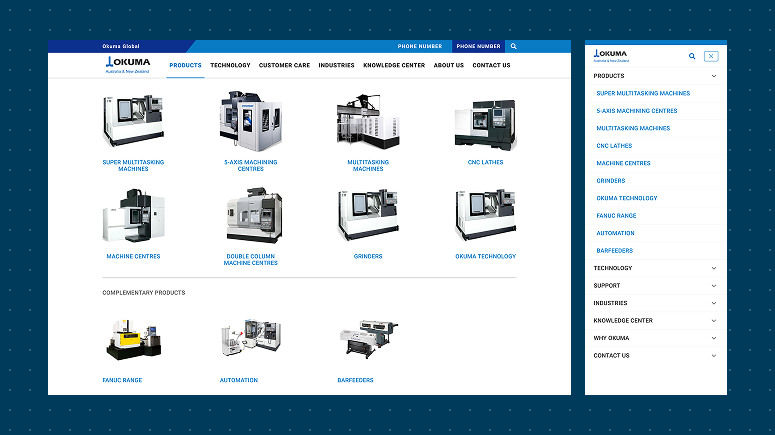Click the Okuma logo in desktop header
Screen dimensions: 775x435
128,65
